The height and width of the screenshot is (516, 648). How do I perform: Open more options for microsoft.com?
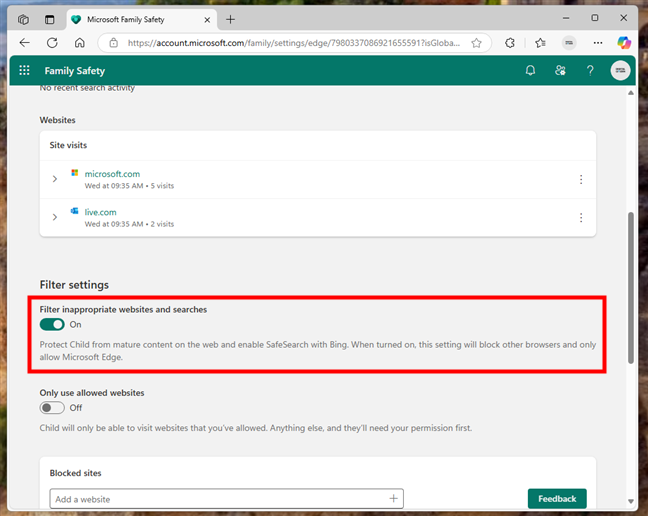580,179
